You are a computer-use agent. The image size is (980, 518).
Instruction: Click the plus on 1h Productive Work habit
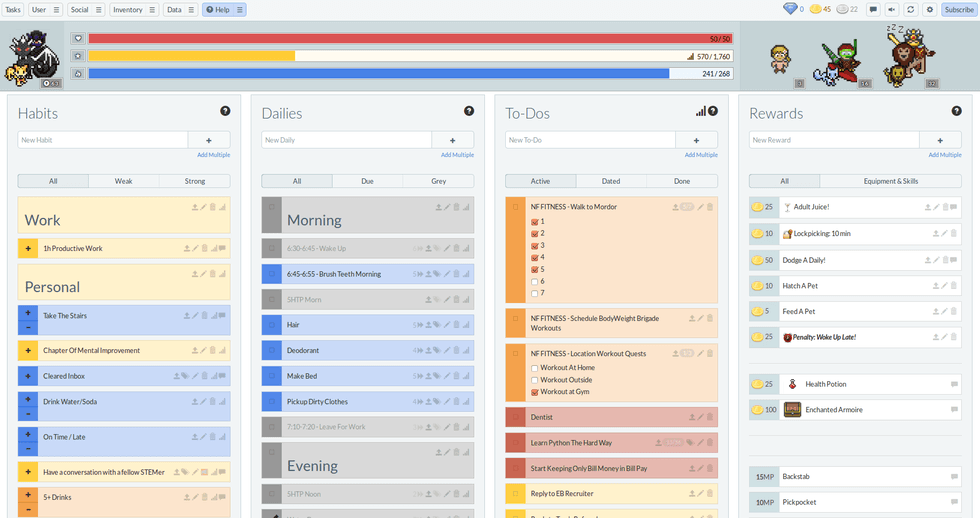27,249
